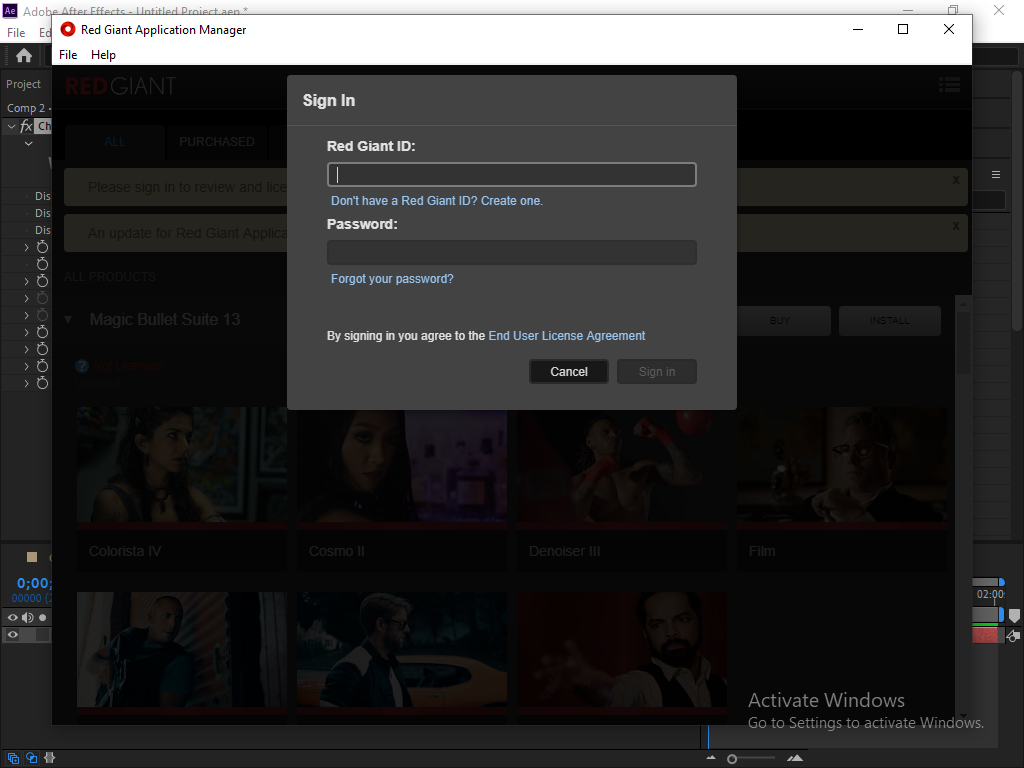
Task: Click the blue 0;00 current timecode
Action: pos(33,583)
